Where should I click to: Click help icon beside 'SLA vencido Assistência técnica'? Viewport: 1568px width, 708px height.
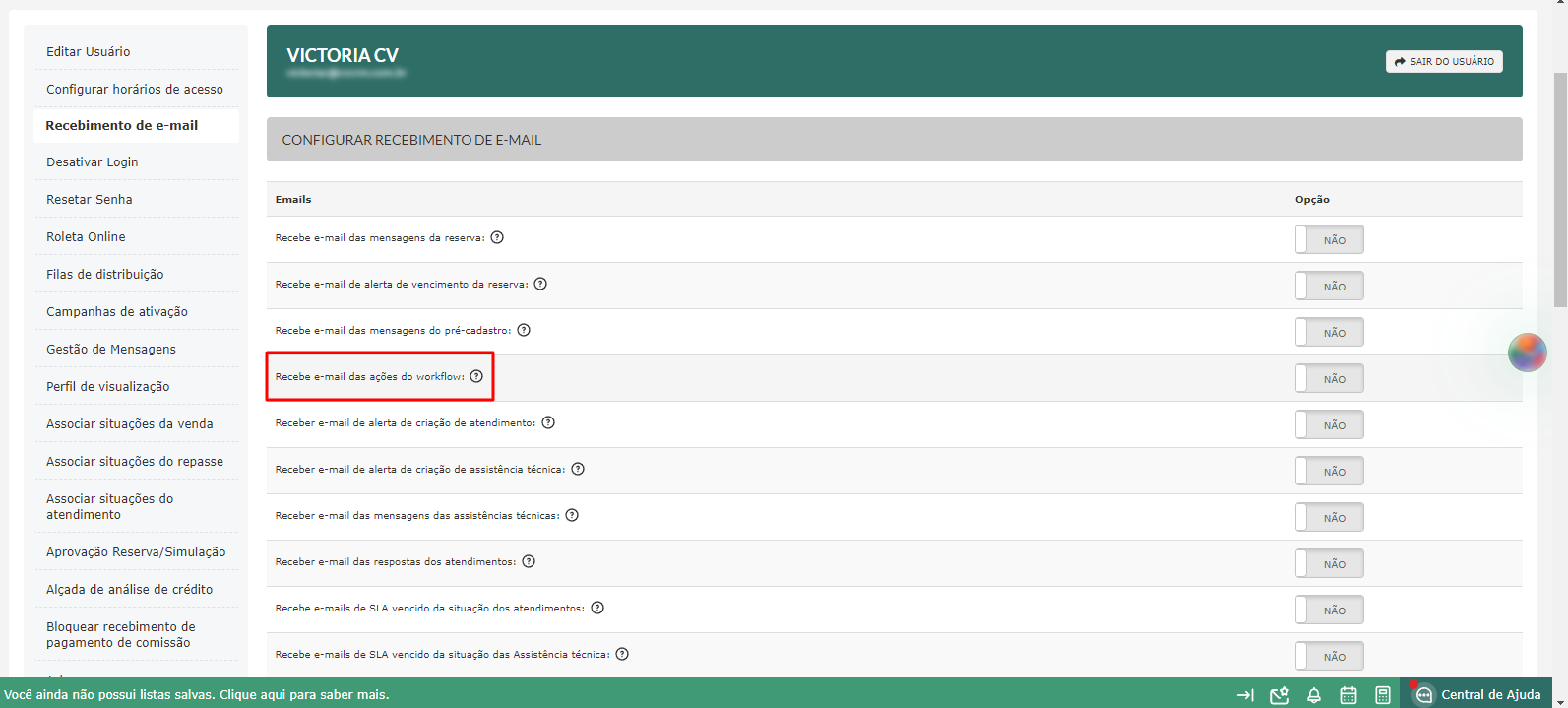pyautogui.click(x=622, y=654)
